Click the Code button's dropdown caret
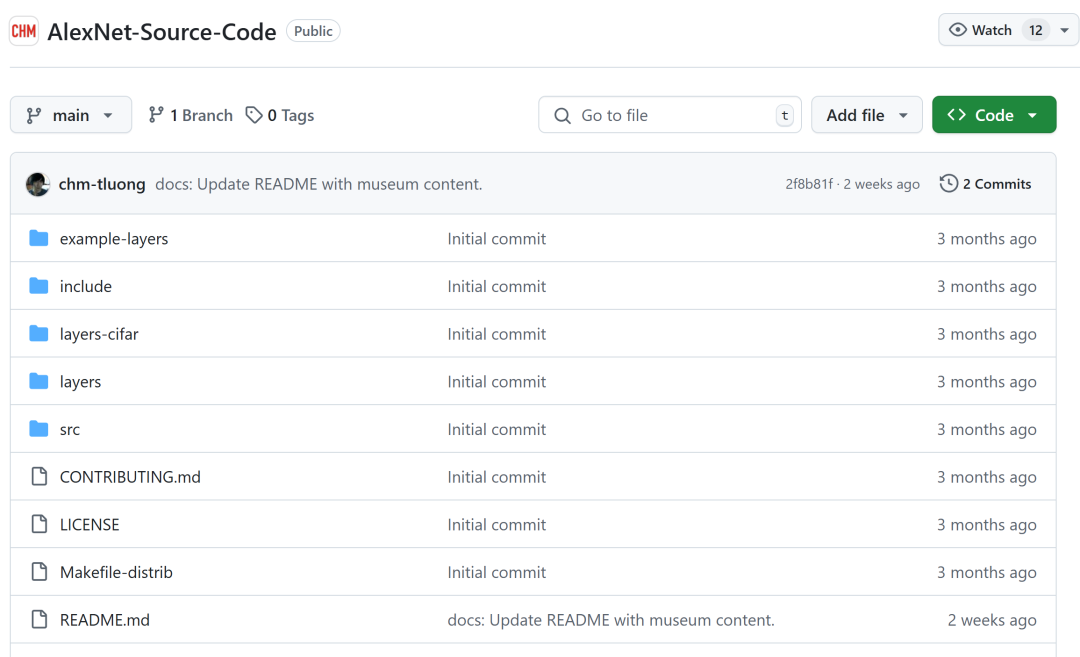 1032,116
